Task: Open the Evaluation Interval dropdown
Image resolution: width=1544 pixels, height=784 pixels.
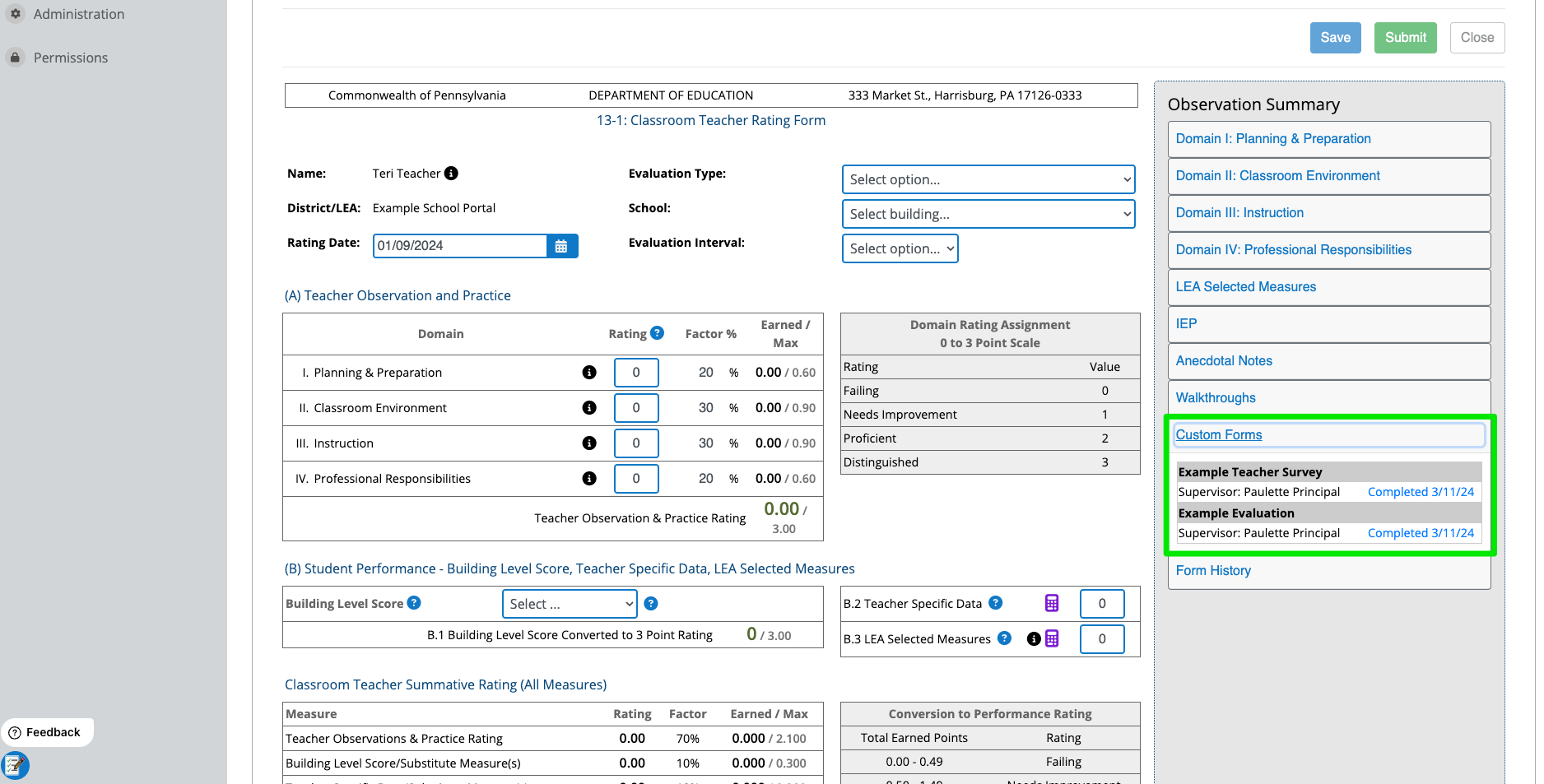Action: coord(900,248)
